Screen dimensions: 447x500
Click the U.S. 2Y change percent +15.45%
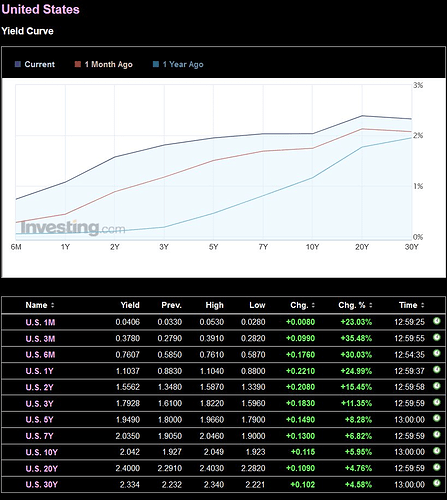[356, 387]
